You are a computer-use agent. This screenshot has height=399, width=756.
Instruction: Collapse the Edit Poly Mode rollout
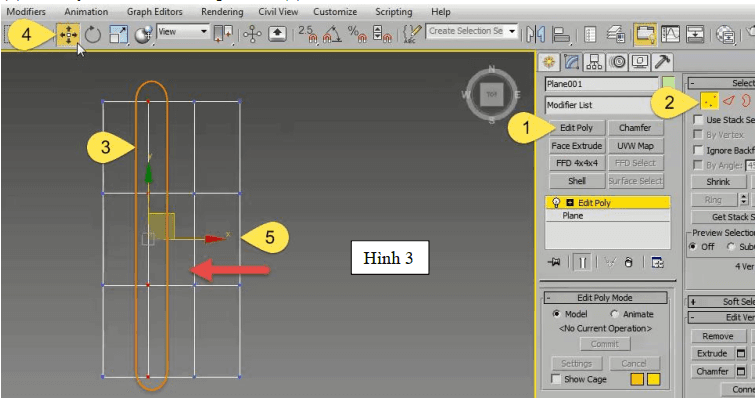tap(606, 298)
